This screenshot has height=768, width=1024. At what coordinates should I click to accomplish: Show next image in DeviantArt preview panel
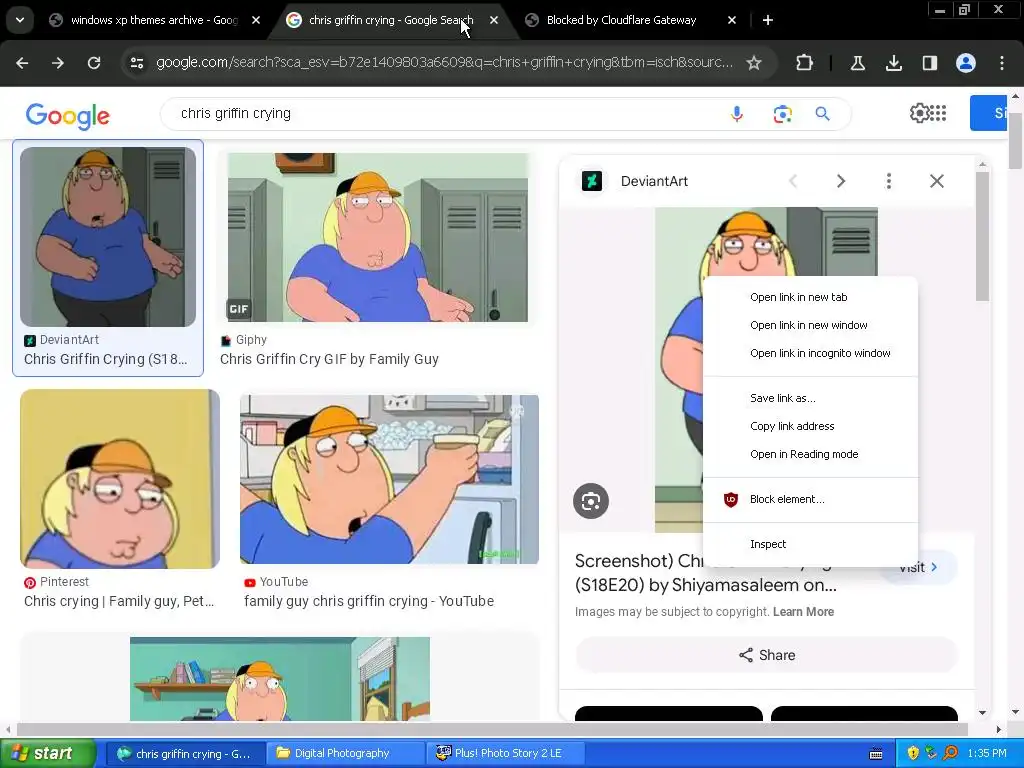(841, 181)
